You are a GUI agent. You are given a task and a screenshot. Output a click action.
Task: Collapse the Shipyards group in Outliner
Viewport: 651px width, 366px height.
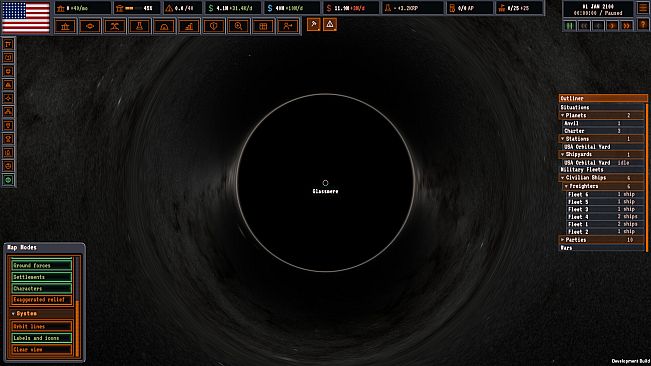[602, 154]
